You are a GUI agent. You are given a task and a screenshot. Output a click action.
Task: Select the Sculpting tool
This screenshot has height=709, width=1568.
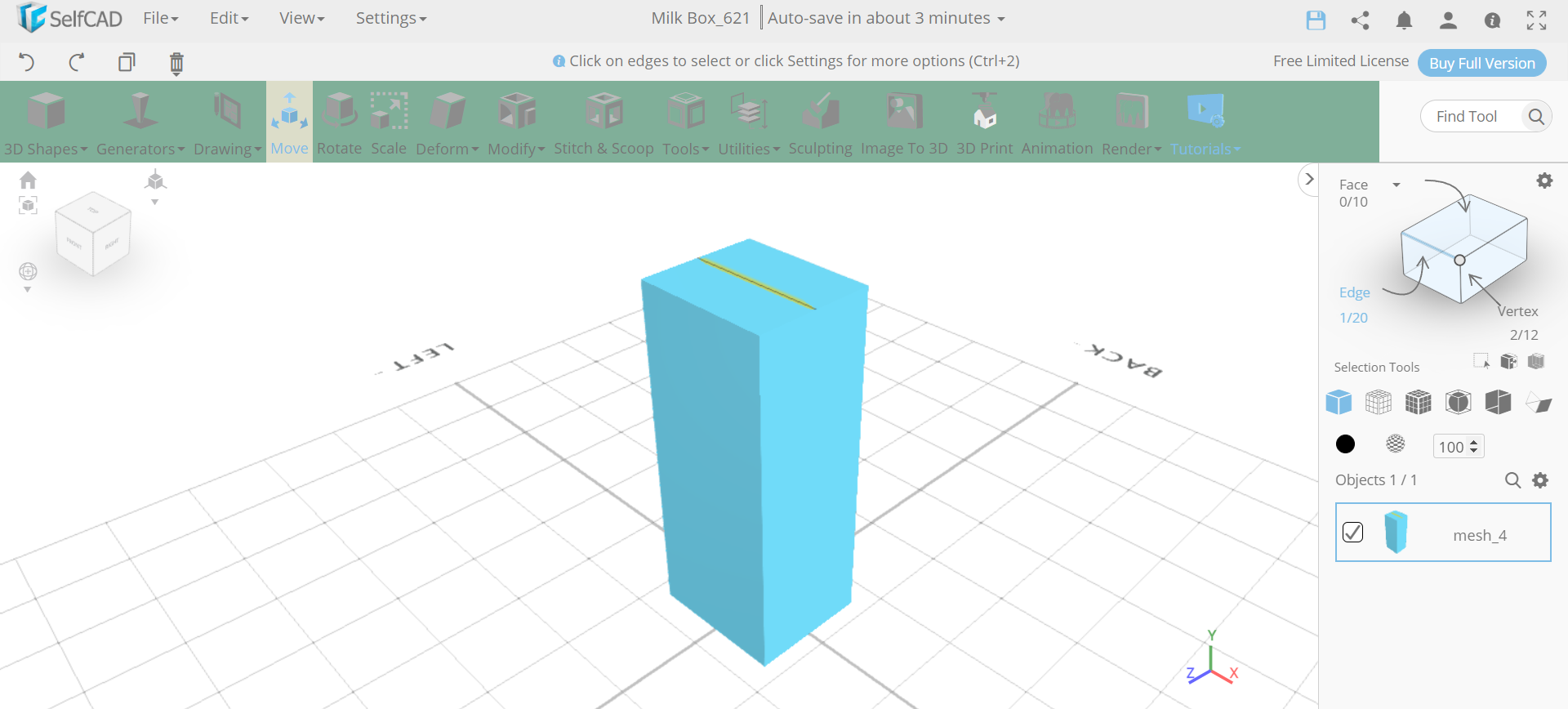(x=820, y=123)
